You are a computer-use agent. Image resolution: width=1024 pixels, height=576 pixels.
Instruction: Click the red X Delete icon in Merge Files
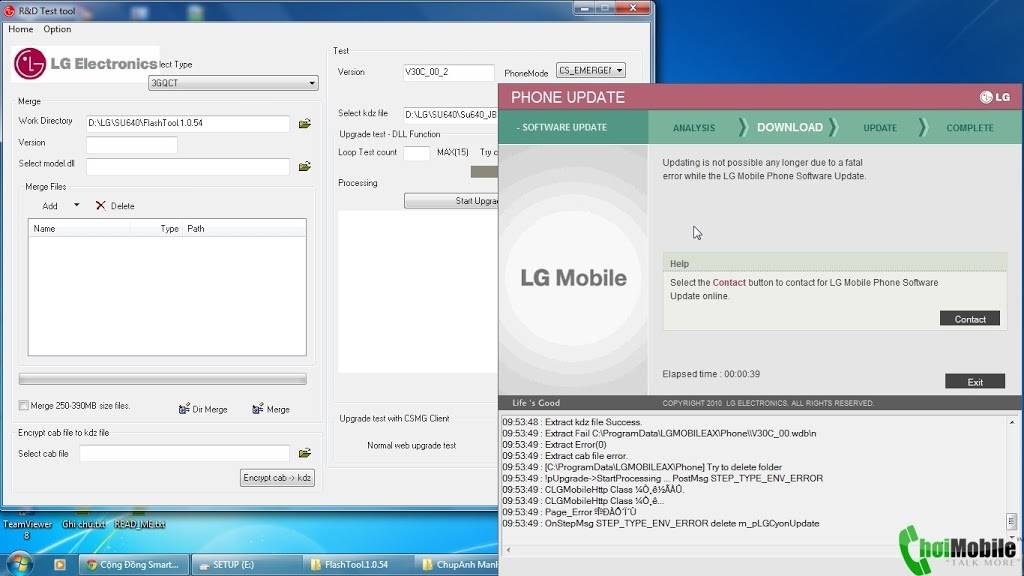(101, 206)
